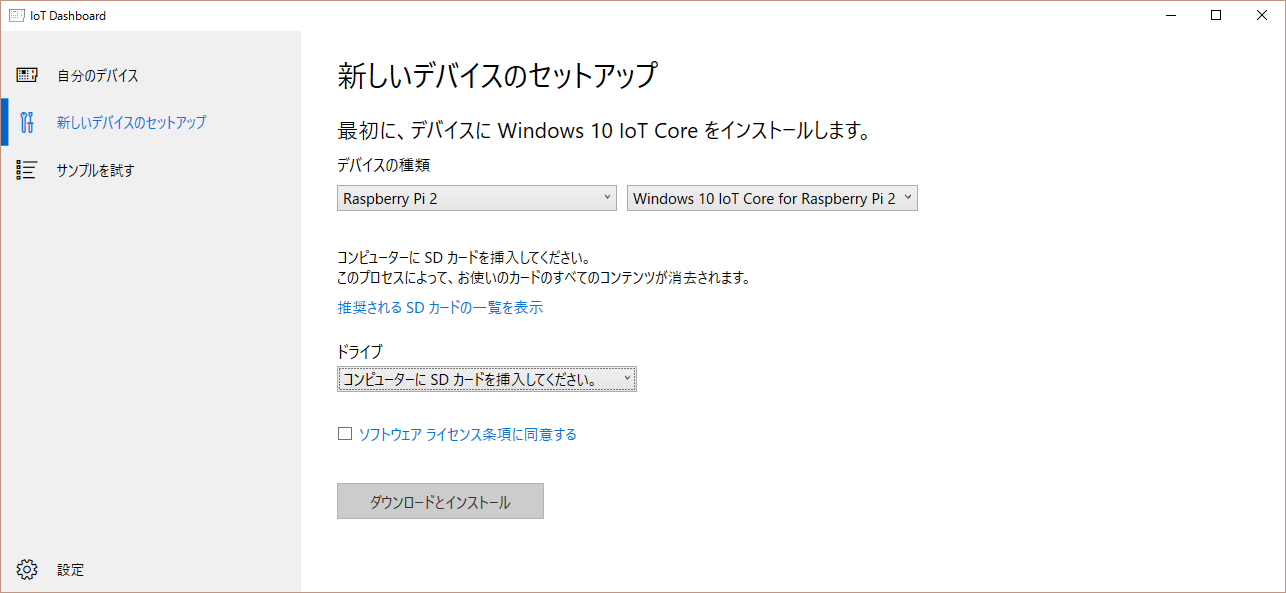
Task: Go to 自分のデバイス in sidebar
Action: pos(97,76)
